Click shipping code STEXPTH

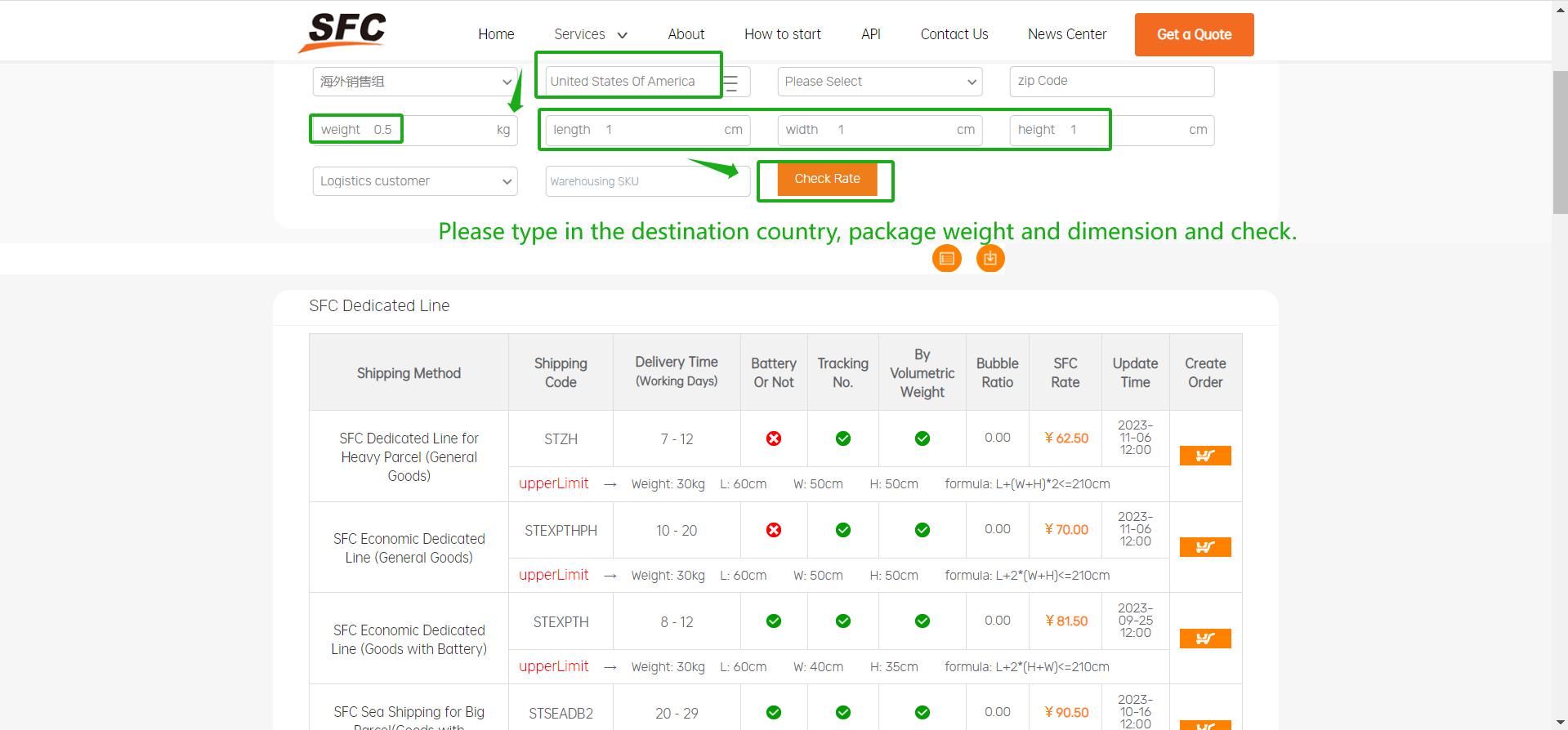click(561, 622)
